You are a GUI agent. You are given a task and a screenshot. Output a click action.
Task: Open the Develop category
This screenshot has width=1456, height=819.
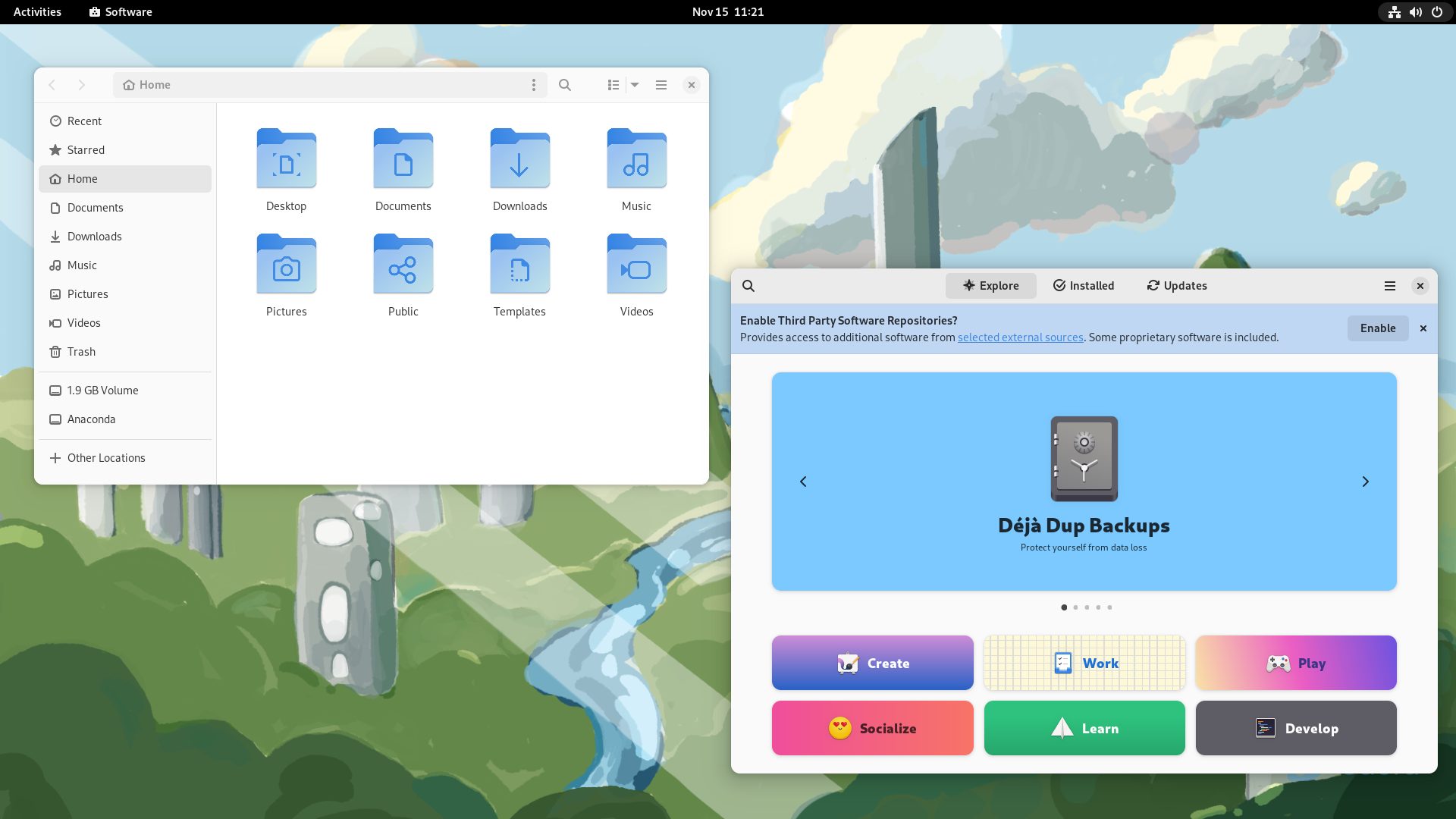coord(1296,728)
